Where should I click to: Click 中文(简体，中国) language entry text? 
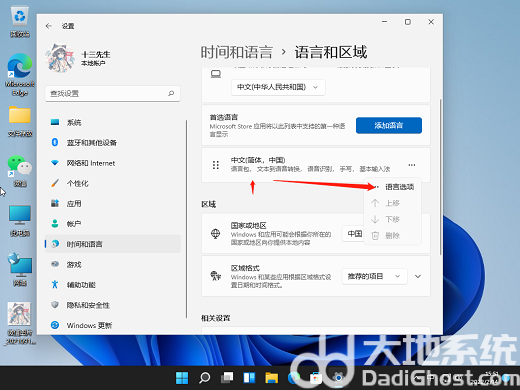tap(258, 160)
